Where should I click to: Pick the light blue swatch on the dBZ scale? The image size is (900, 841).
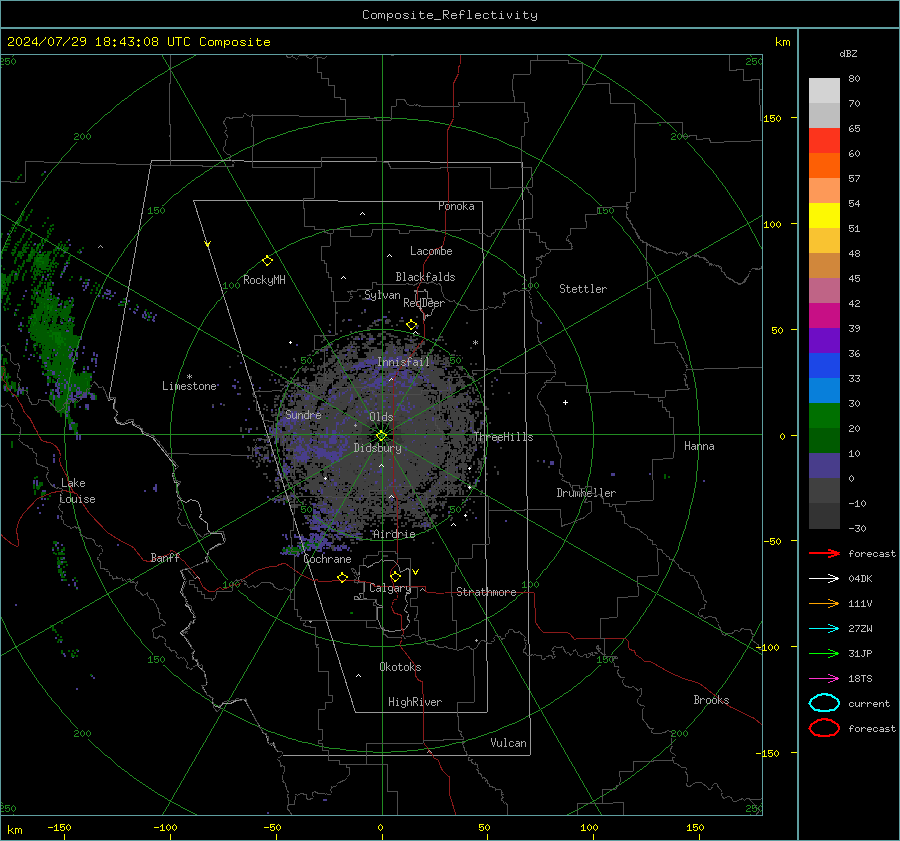[x=824, y=390]
